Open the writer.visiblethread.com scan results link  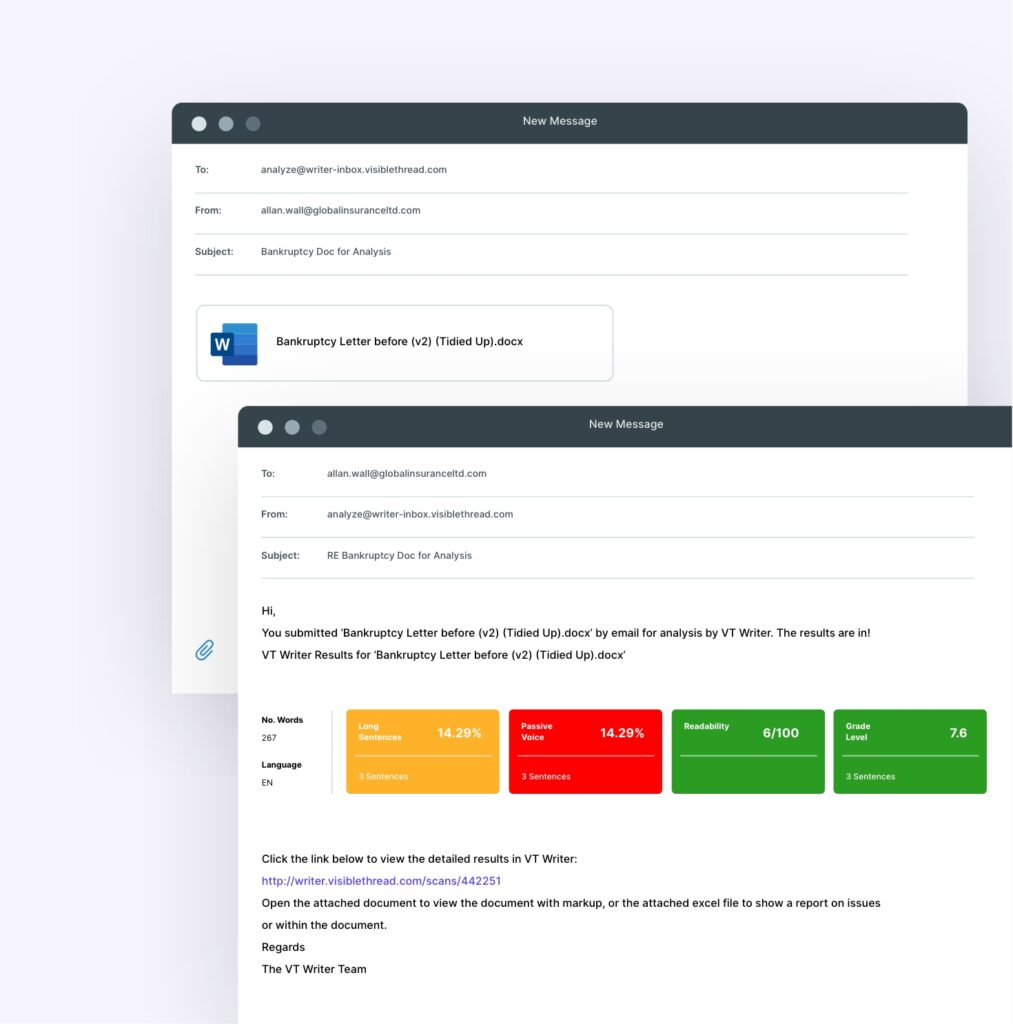[x=381, y=881]
